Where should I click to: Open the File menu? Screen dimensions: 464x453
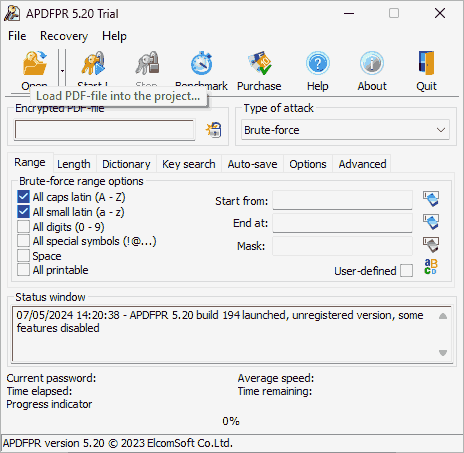17,36
